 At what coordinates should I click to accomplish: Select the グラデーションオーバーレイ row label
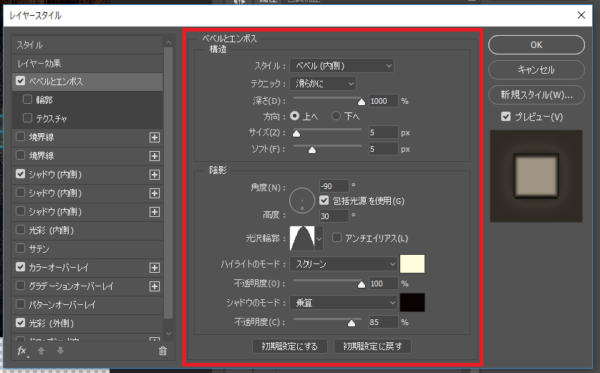tap(71, 286)
